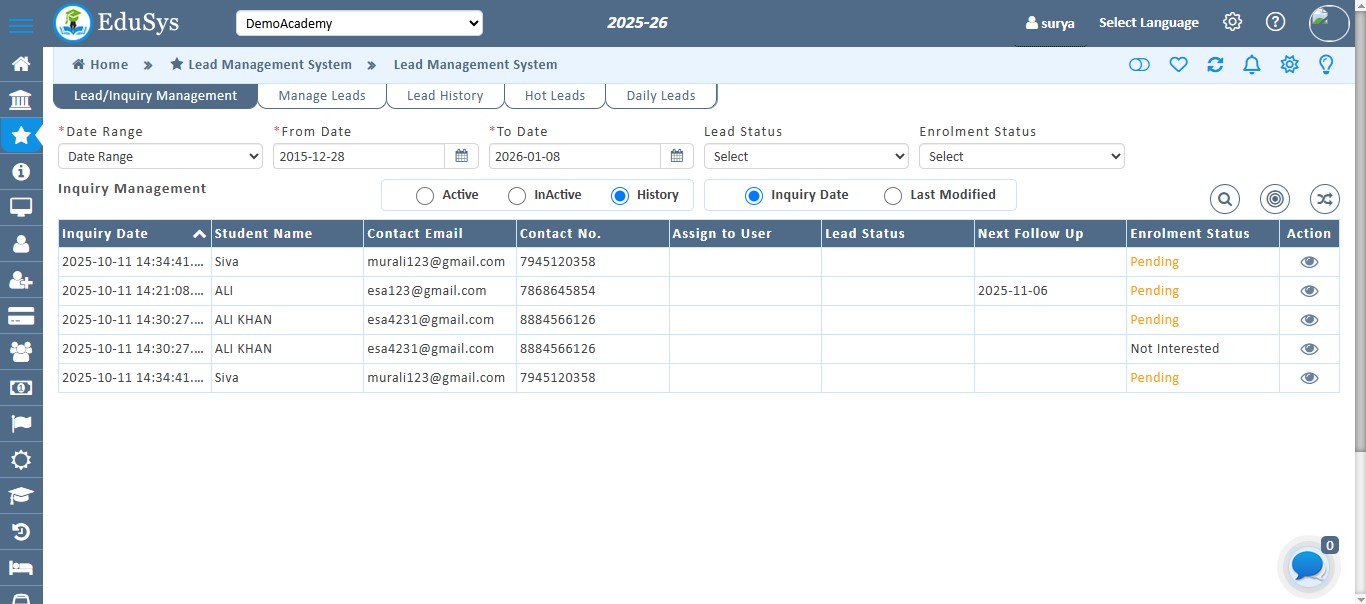Viewport: 1366px width, 604px height.
Task: Open the DemoAcademy school selector
Action: tap(359, 23)
